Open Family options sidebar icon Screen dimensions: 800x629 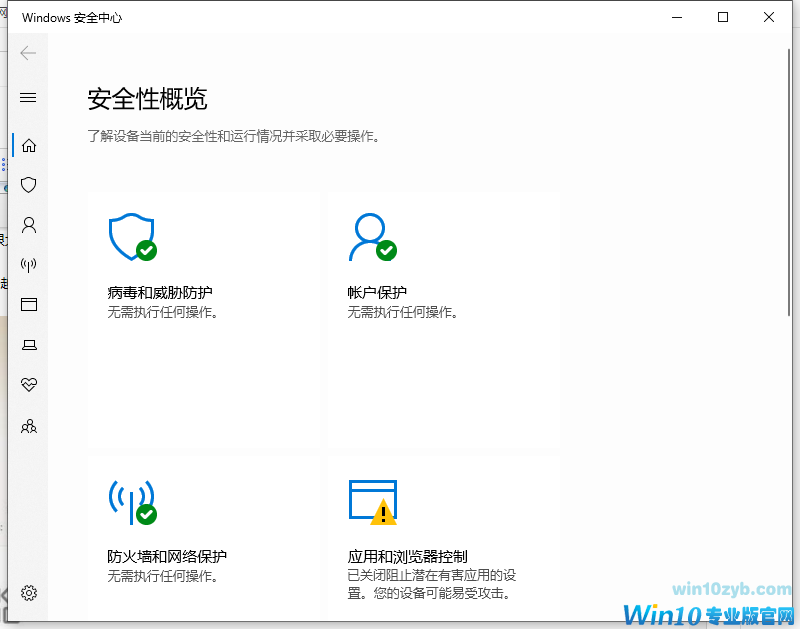pyautogui.click(x=29, y=427)
